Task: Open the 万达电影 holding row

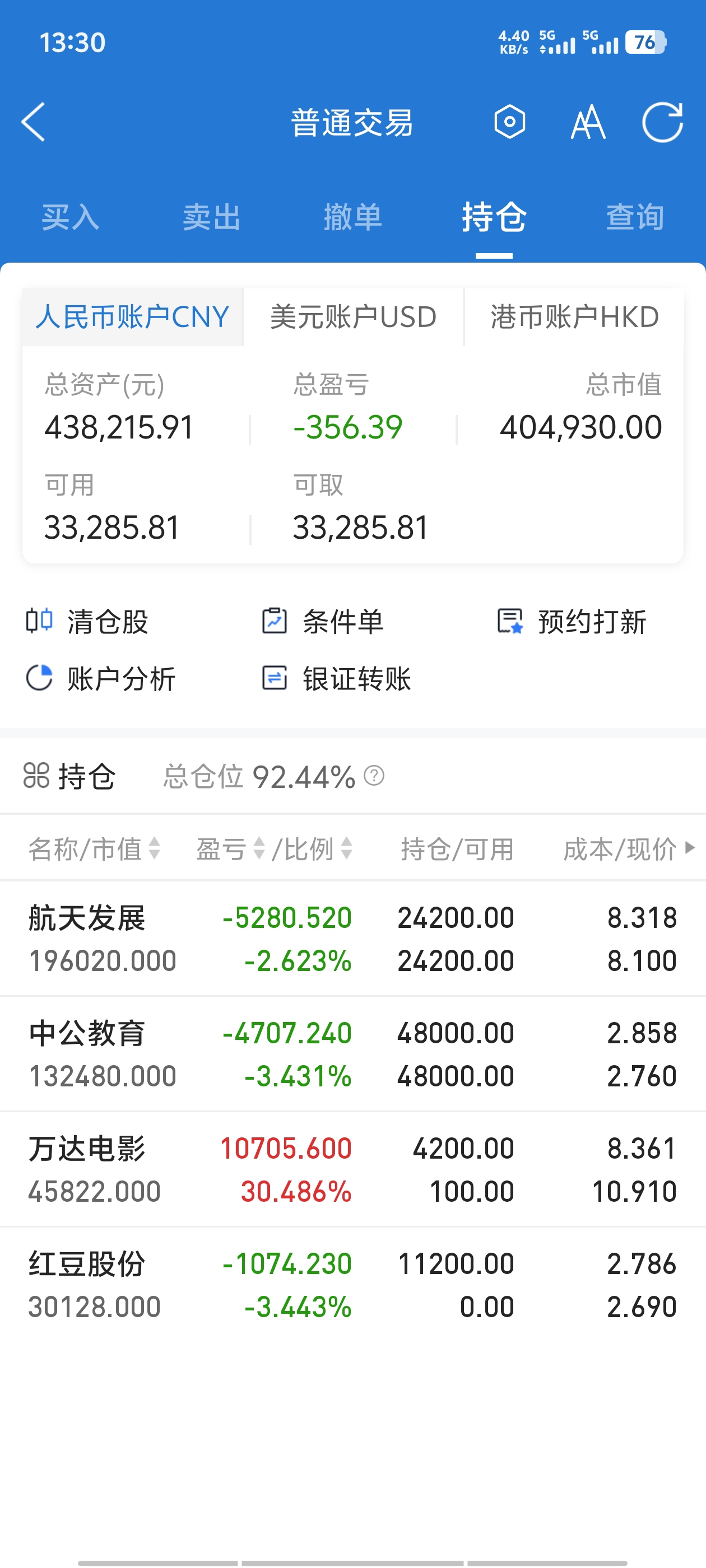Action: click(352, 1169)
